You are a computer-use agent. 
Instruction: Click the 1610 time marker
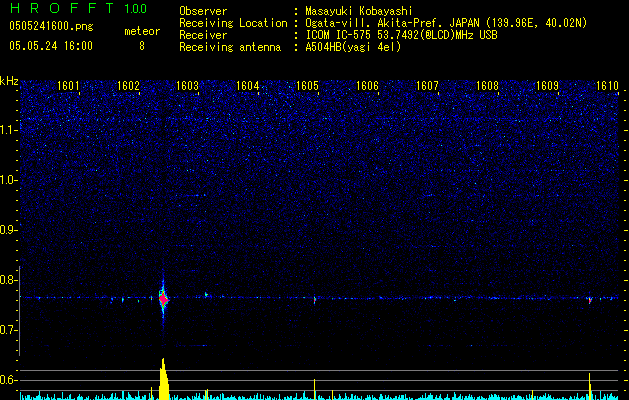point(607,86)
